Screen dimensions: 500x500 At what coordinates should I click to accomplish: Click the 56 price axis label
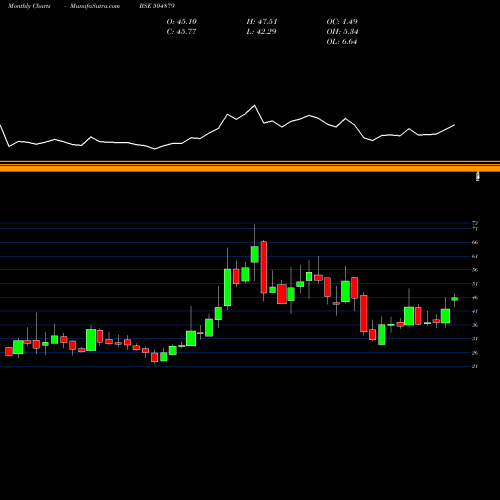(x=475, y=270)
